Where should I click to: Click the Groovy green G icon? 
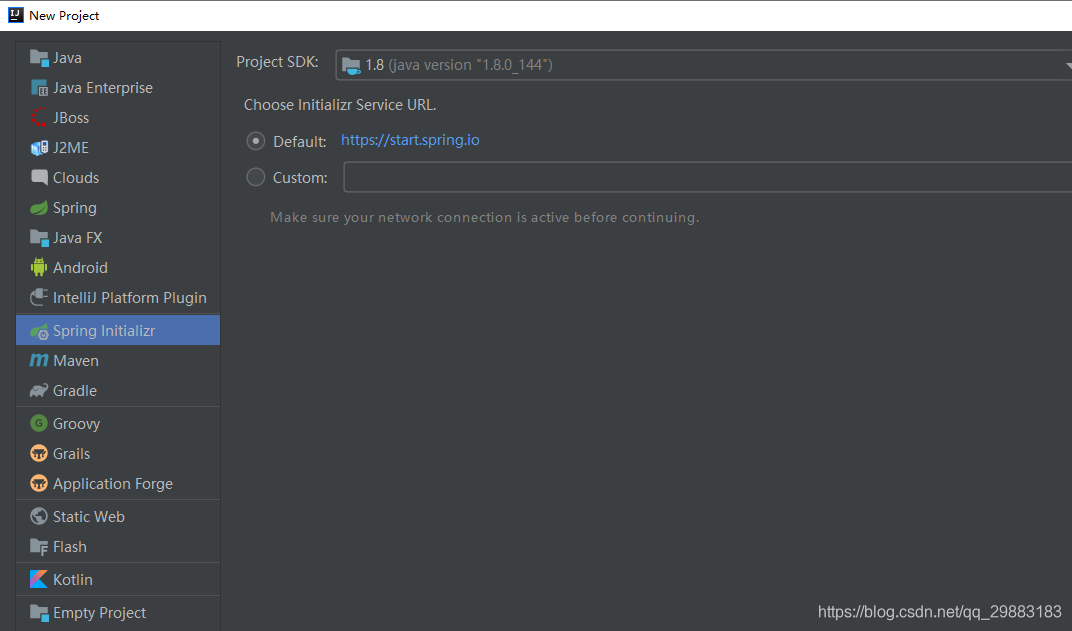click(x=39, y=423)
